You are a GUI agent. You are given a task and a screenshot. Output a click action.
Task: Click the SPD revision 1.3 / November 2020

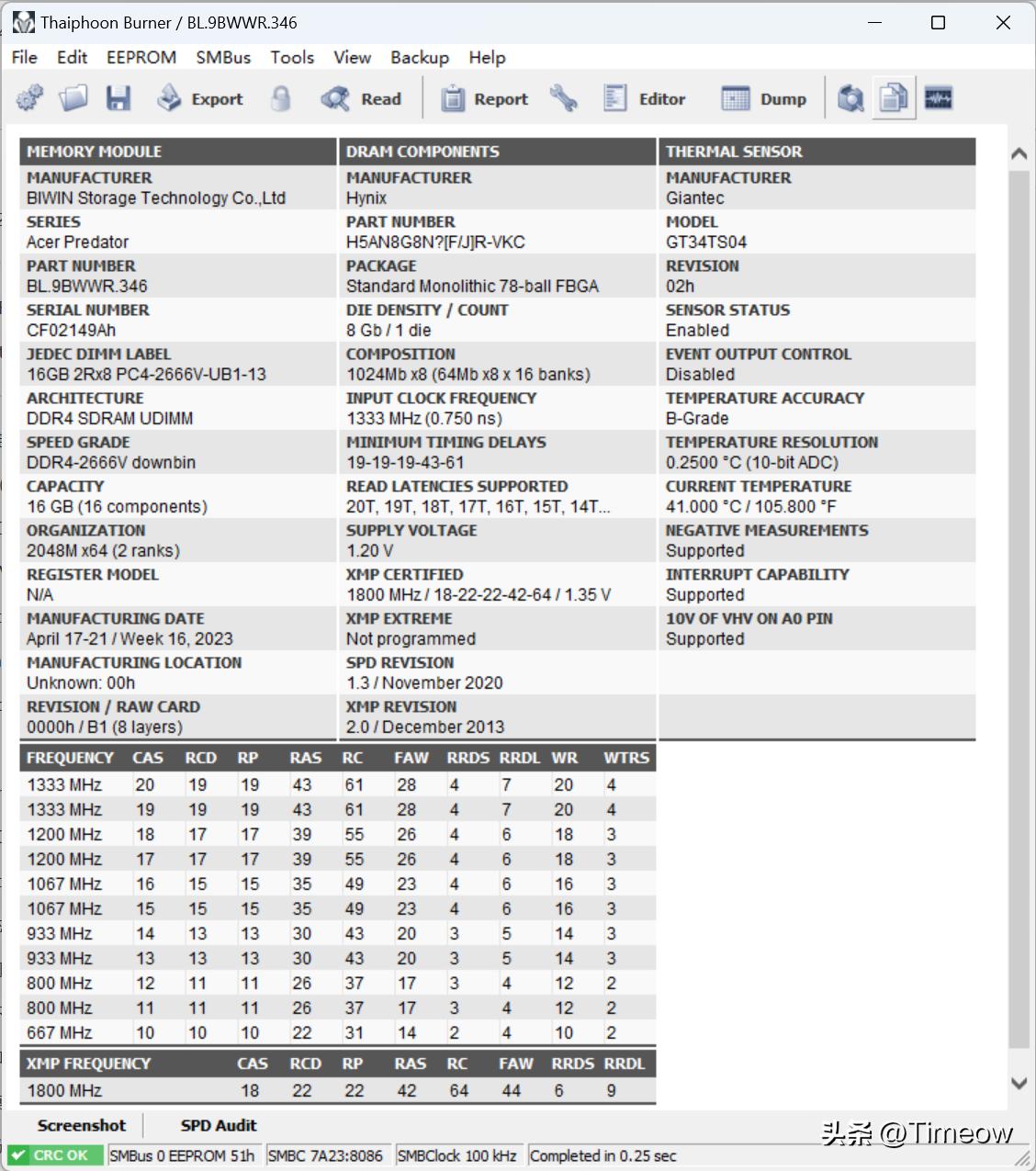click(x=424, y=682)
